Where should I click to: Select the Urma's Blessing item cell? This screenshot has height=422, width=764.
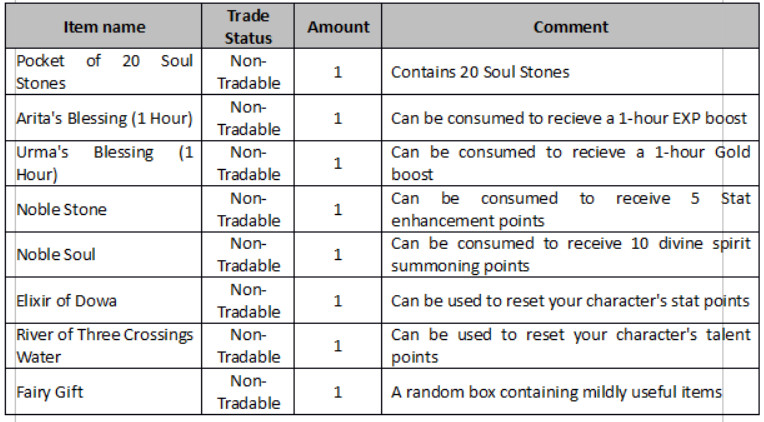coord(105,163)
